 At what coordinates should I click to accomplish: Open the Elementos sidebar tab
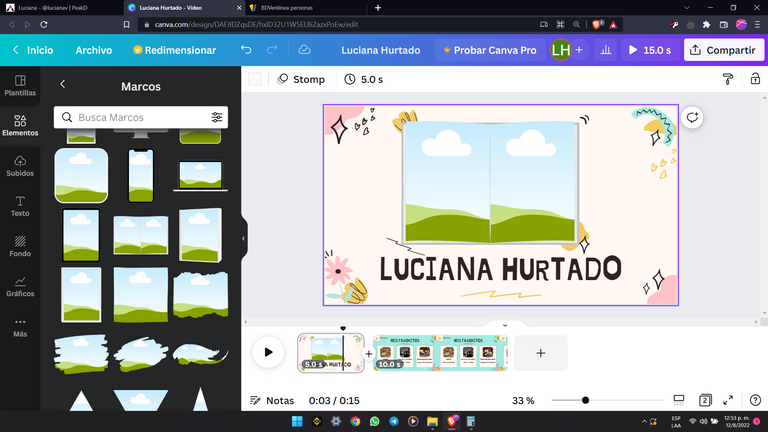tap(20, 125)
